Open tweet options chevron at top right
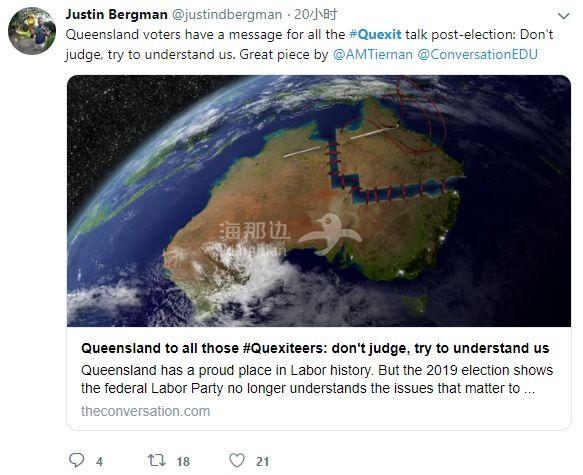The image size is (583, 475). (564, 16)
